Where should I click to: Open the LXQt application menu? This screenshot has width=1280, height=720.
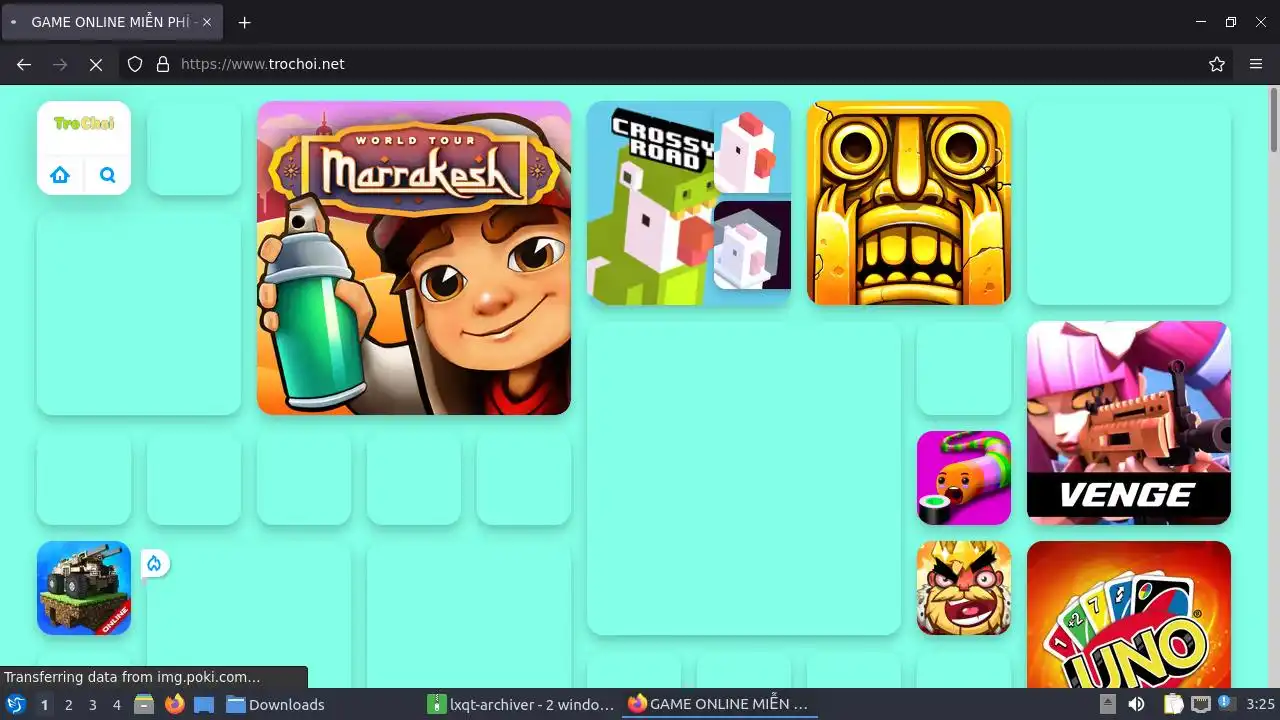coord(15,704)
